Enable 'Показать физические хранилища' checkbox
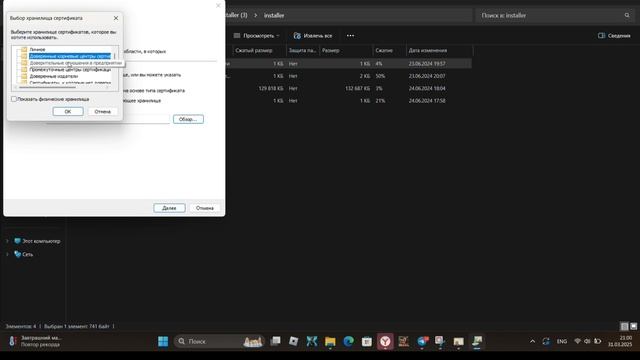The image size is (640, 360). coord(14,99)
